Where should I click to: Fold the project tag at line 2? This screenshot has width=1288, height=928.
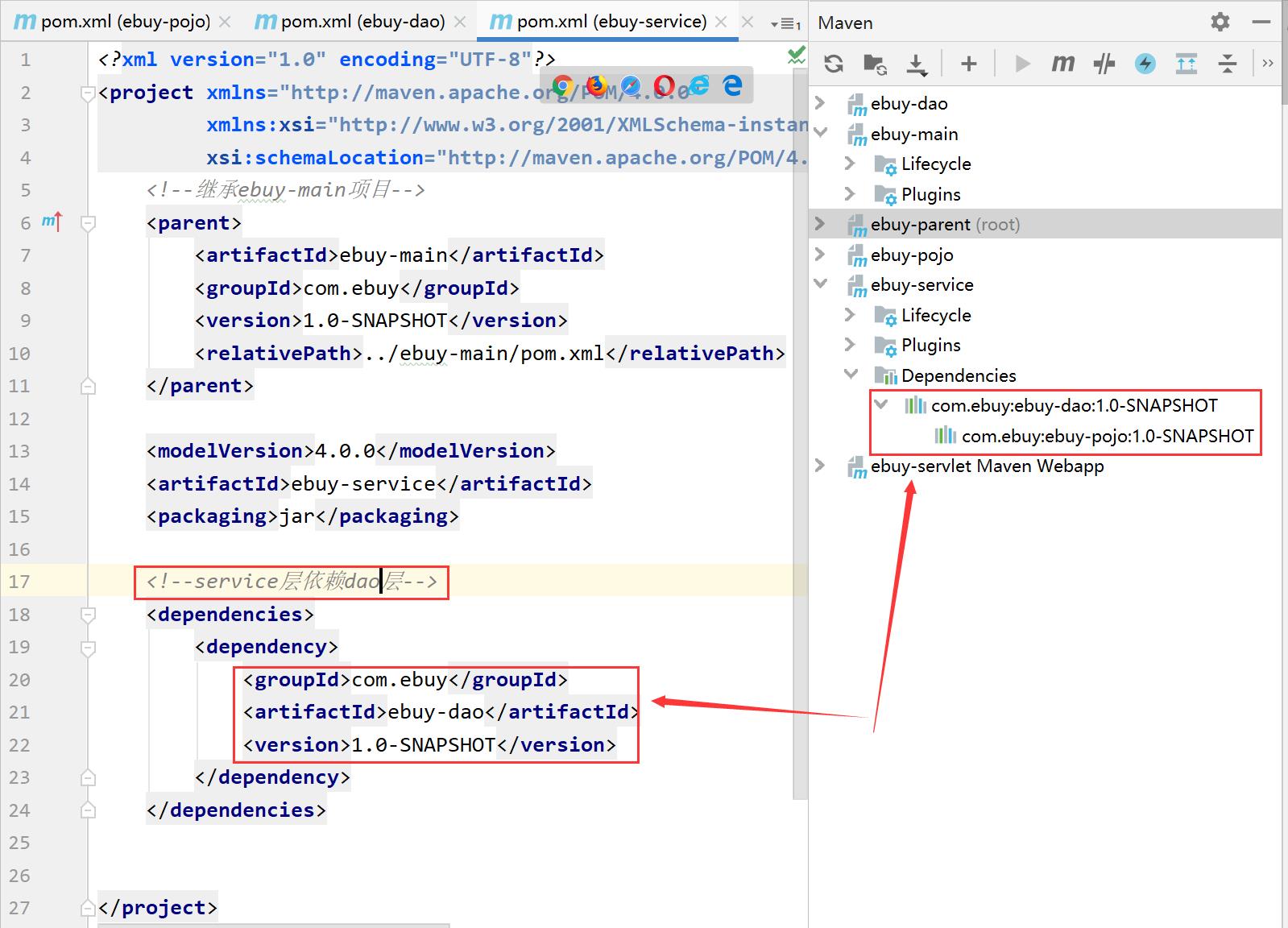89,94
